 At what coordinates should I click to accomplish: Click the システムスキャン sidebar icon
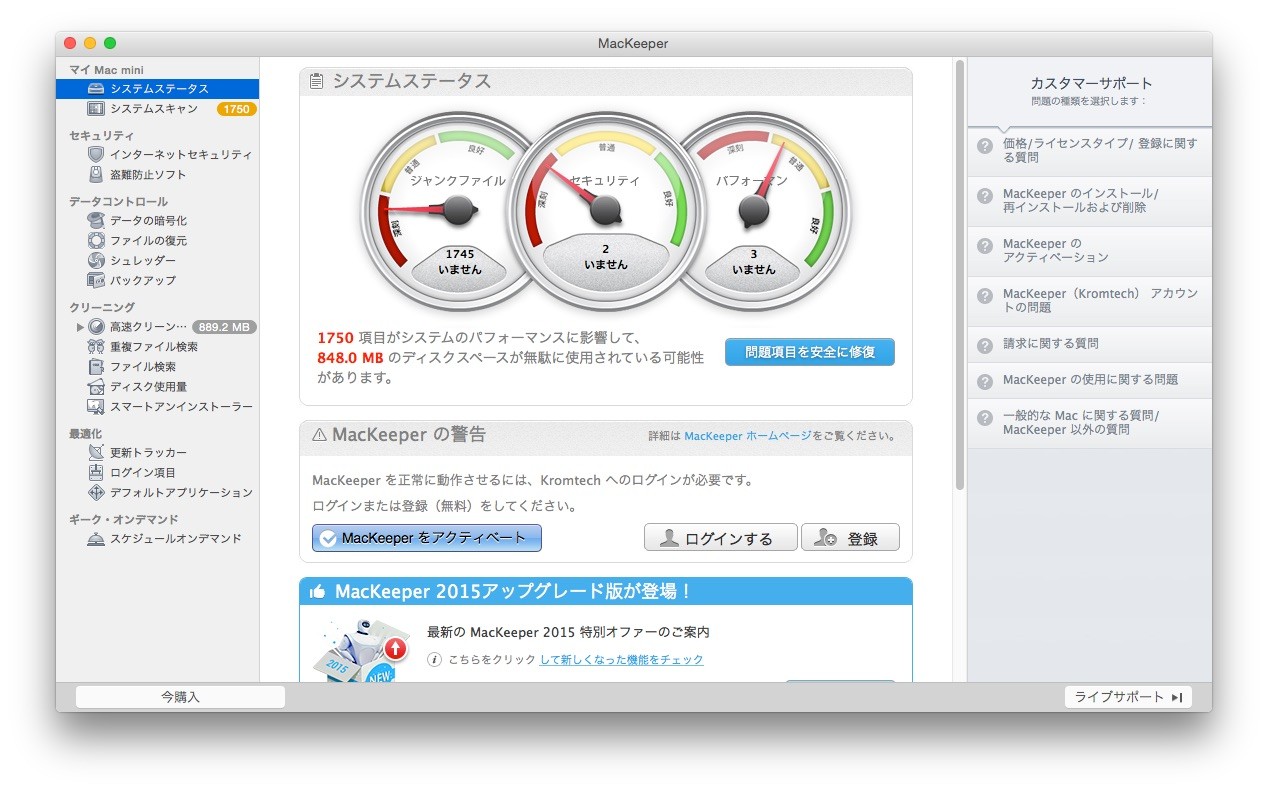tap(96, 109)
